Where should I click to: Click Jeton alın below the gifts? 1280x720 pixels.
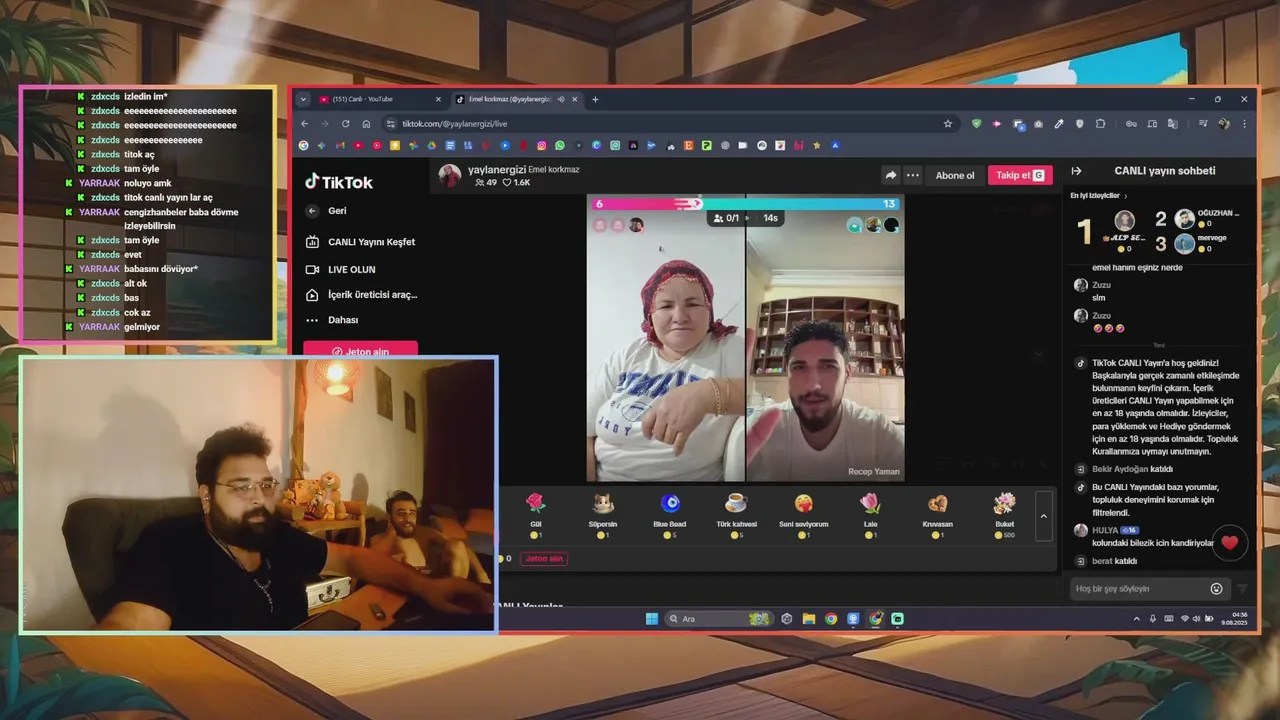(544, 559)
